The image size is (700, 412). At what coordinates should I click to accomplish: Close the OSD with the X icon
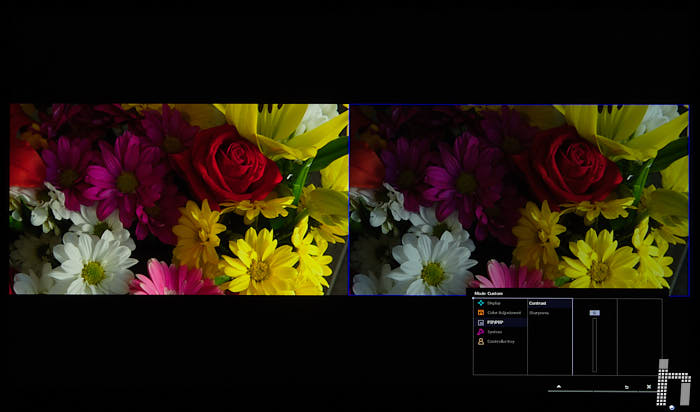point(649,387)
